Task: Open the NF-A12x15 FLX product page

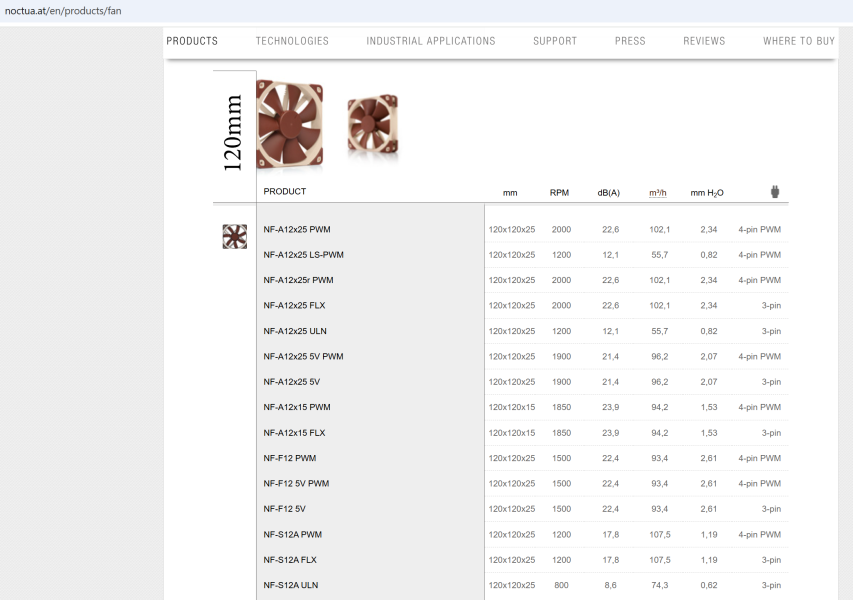Action: [x=294, y=433]
